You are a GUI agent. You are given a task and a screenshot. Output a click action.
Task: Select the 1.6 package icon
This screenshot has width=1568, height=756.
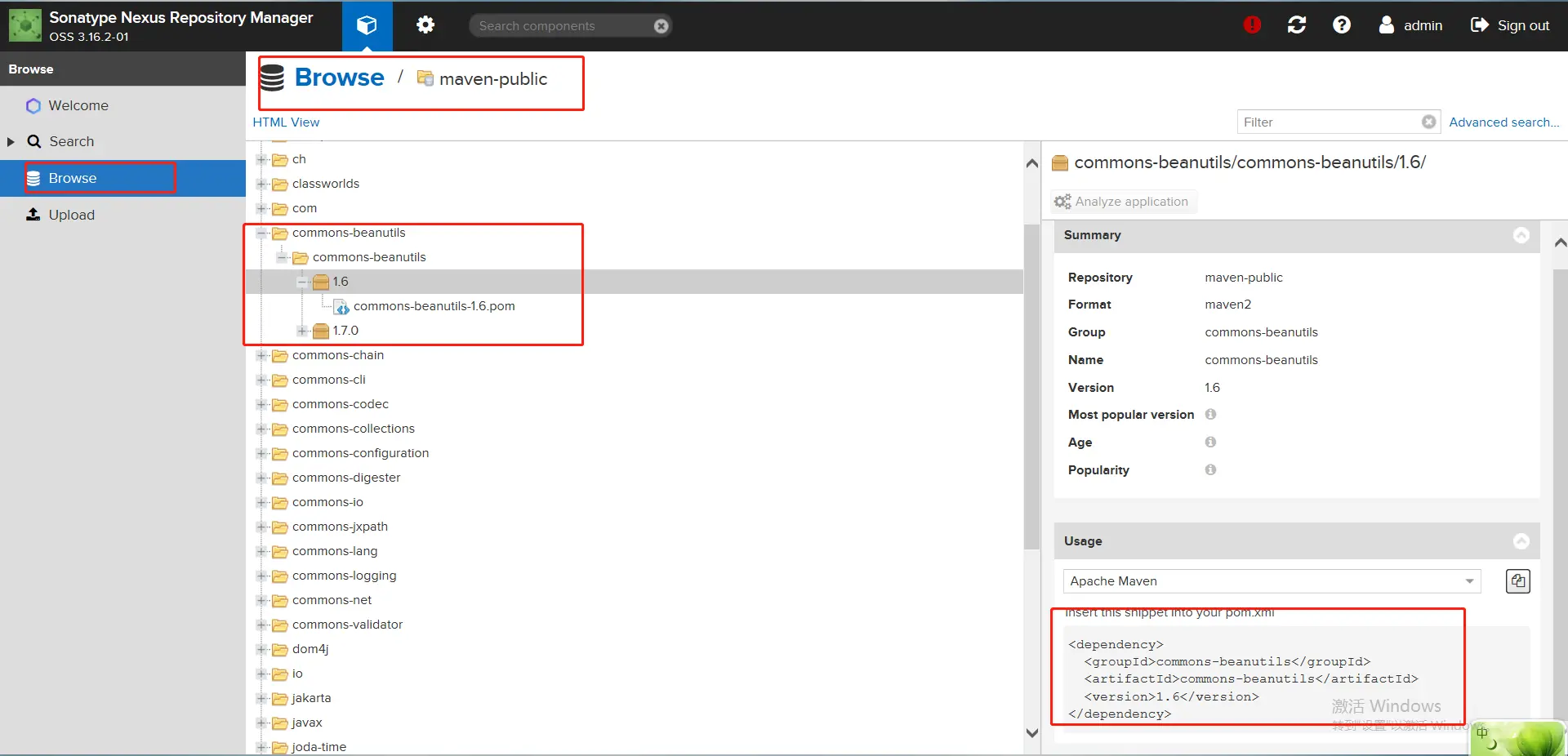click(x=321, y=282)
